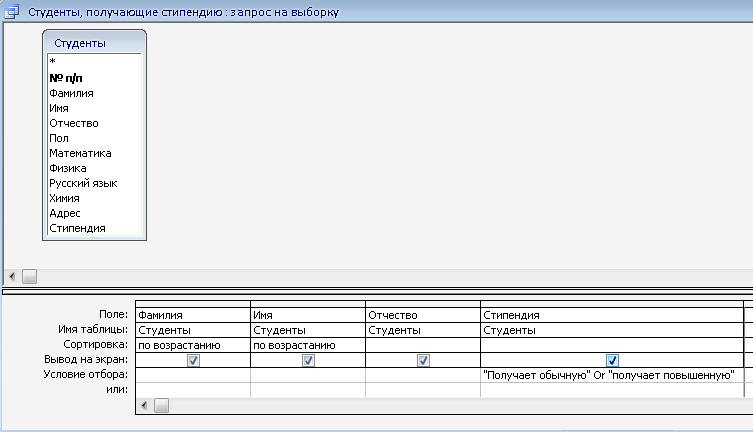Click the upper pane horizontal scrollbar thumb
The height and width of the screenshot is (432, 753).
click(x=29, y=276)
